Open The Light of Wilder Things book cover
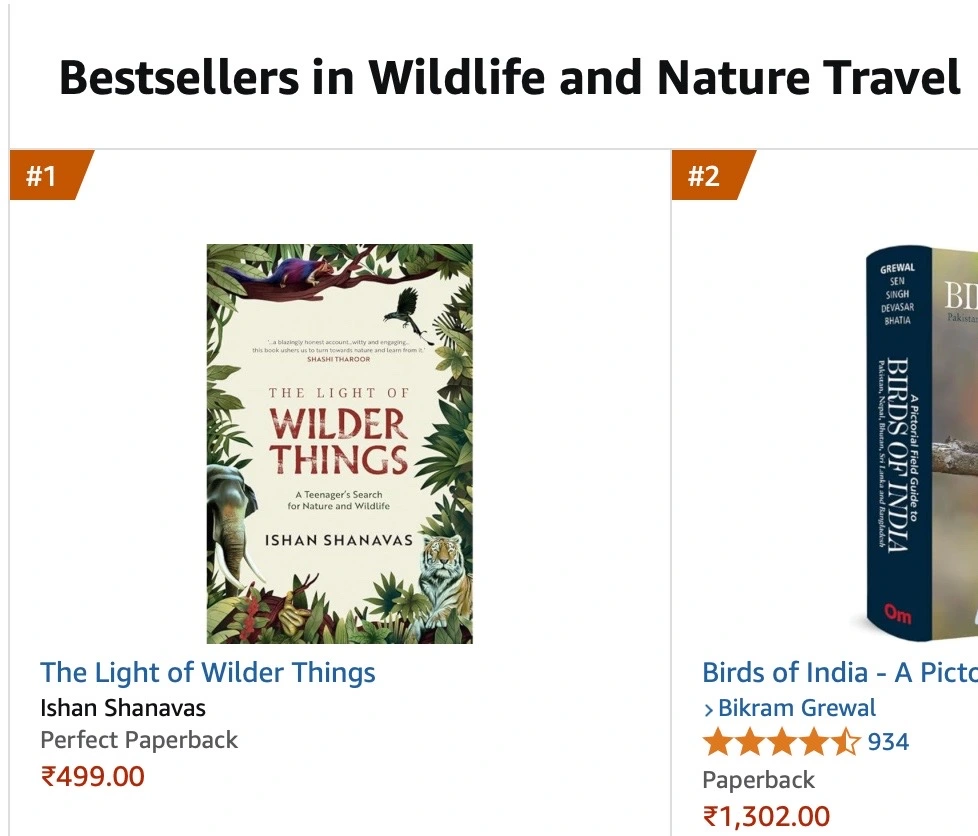 coord(340,444)
